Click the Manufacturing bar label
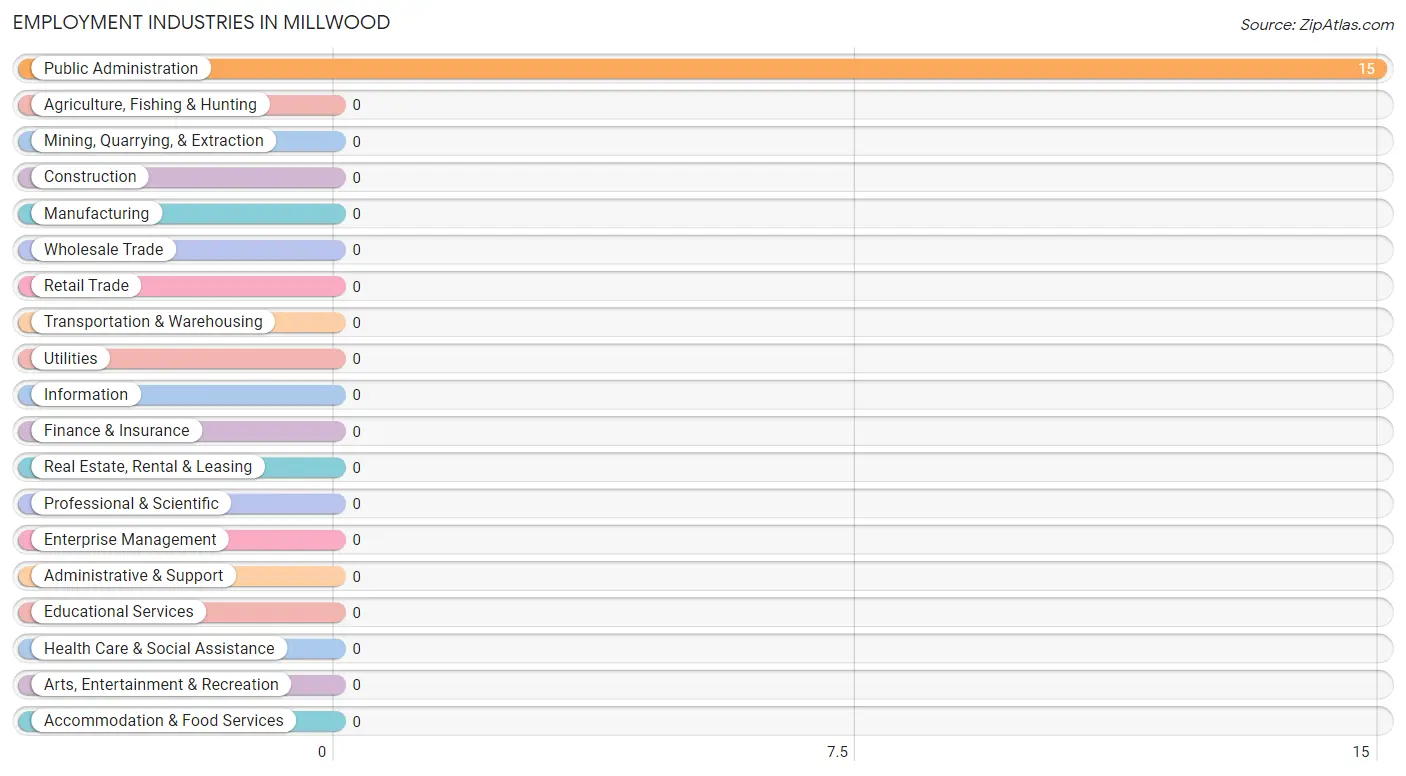This screenshot has height=776, width=1406. coord(96,213)
